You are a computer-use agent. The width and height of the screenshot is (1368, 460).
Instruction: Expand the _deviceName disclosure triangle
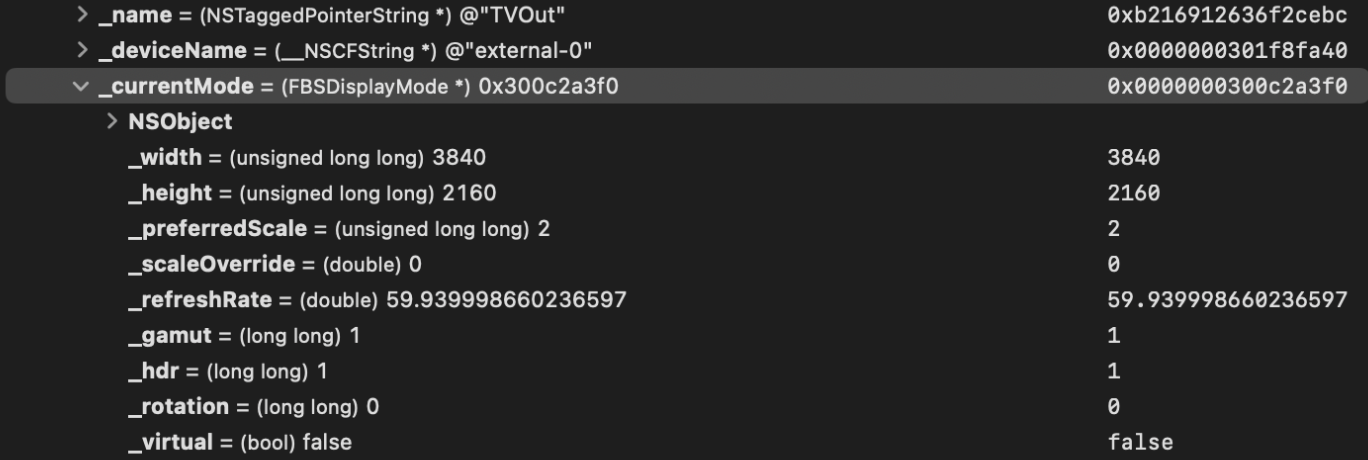(x=81, y=51)
